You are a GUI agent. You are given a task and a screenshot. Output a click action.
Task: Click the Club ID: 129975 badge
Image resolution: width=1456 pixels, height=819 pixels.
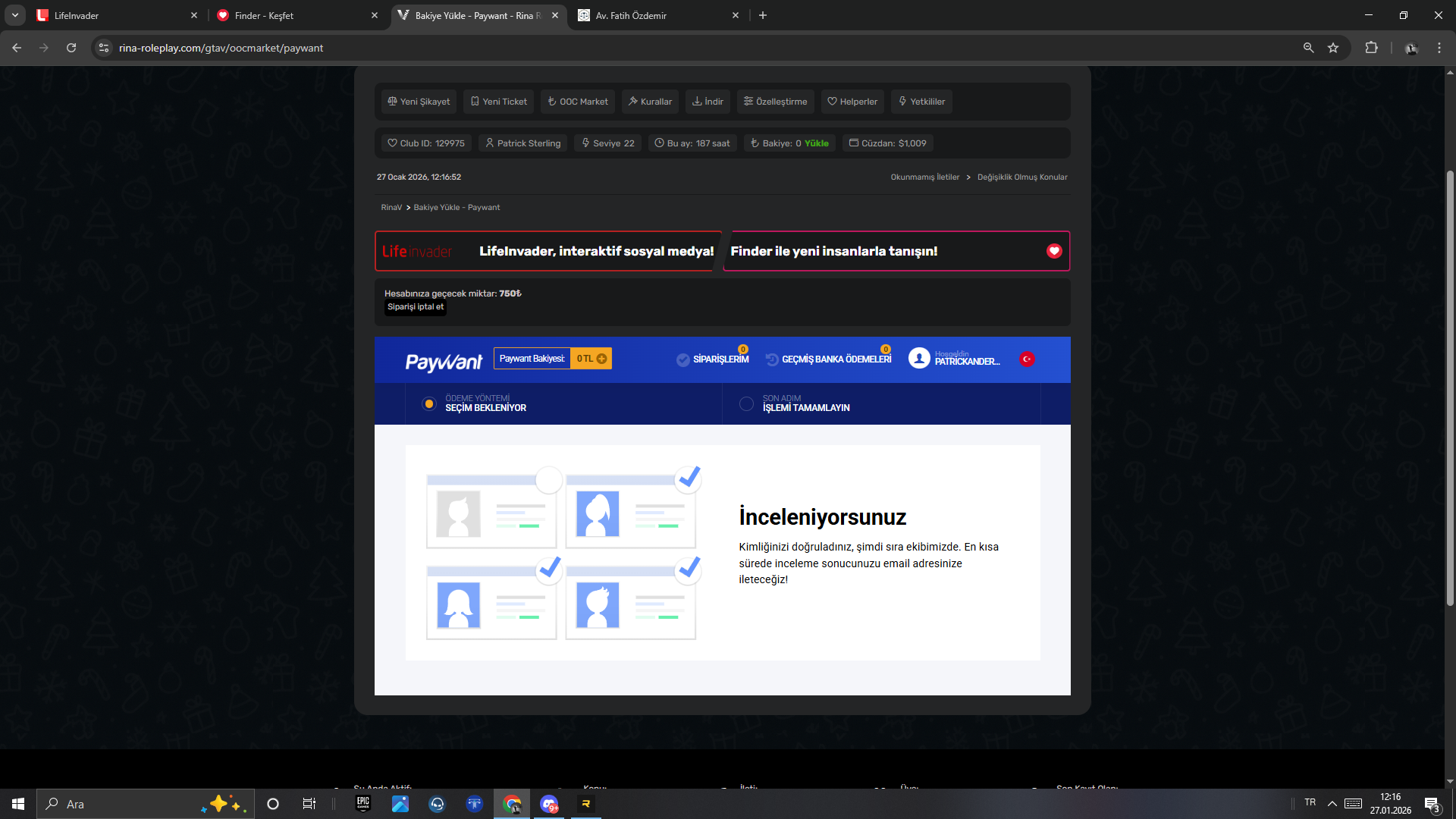coord(426,143)
